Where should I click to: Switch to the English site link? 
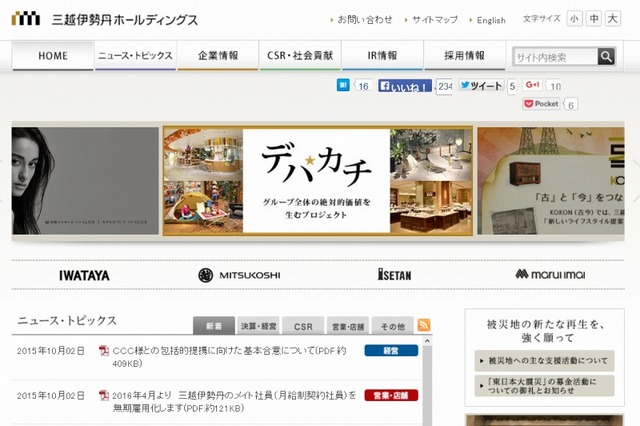pyautogui.click(x=491, y=20)
